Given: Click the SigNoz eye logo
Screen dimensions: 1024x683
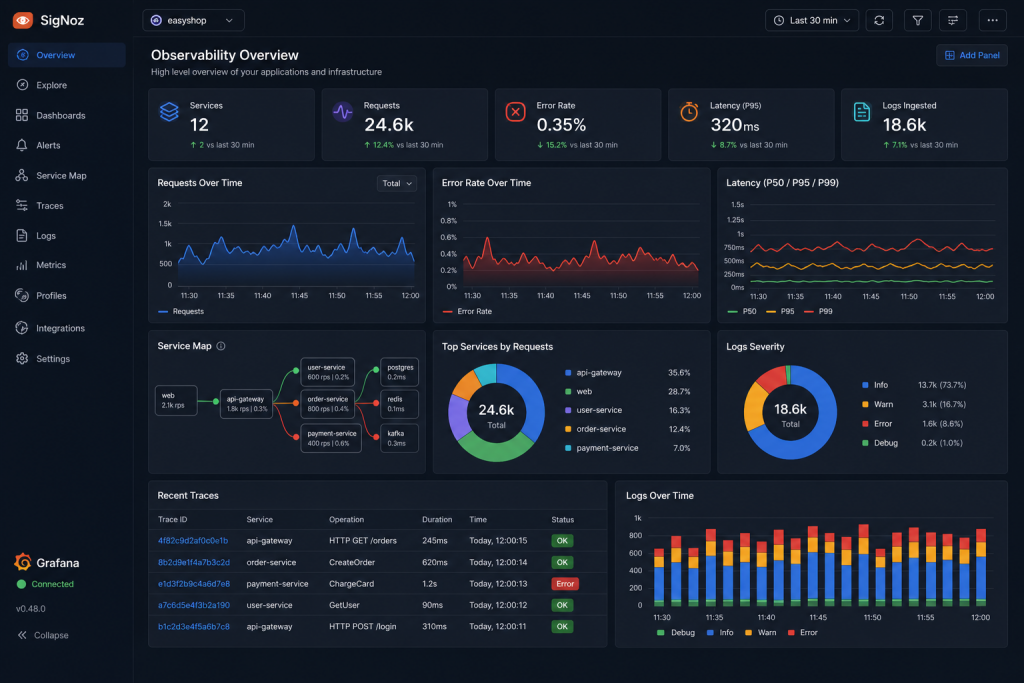Looking at the screenshot, I should (23, 20).
